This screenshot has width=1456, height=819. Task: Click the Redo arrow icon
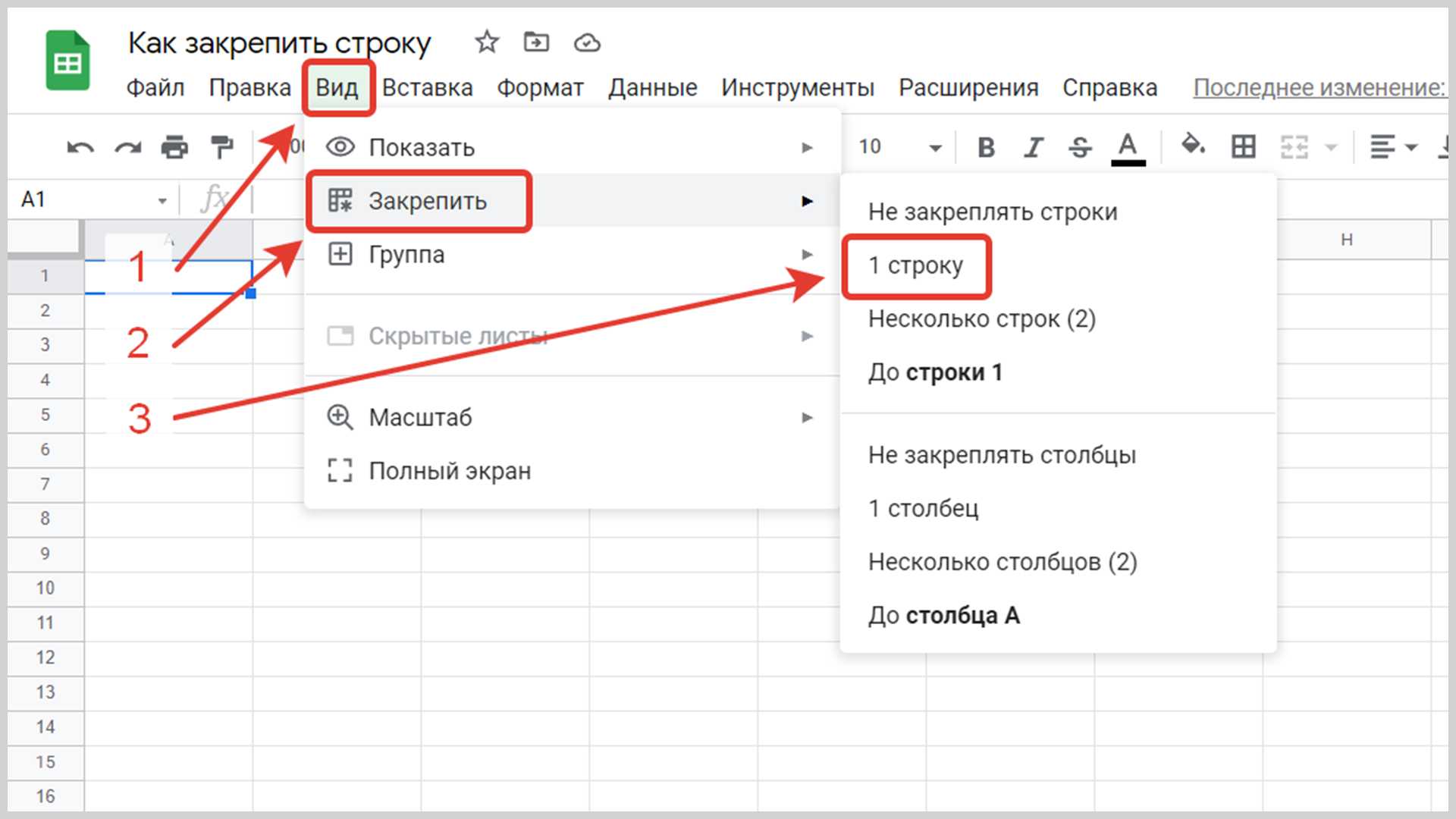tap(127, 147)
